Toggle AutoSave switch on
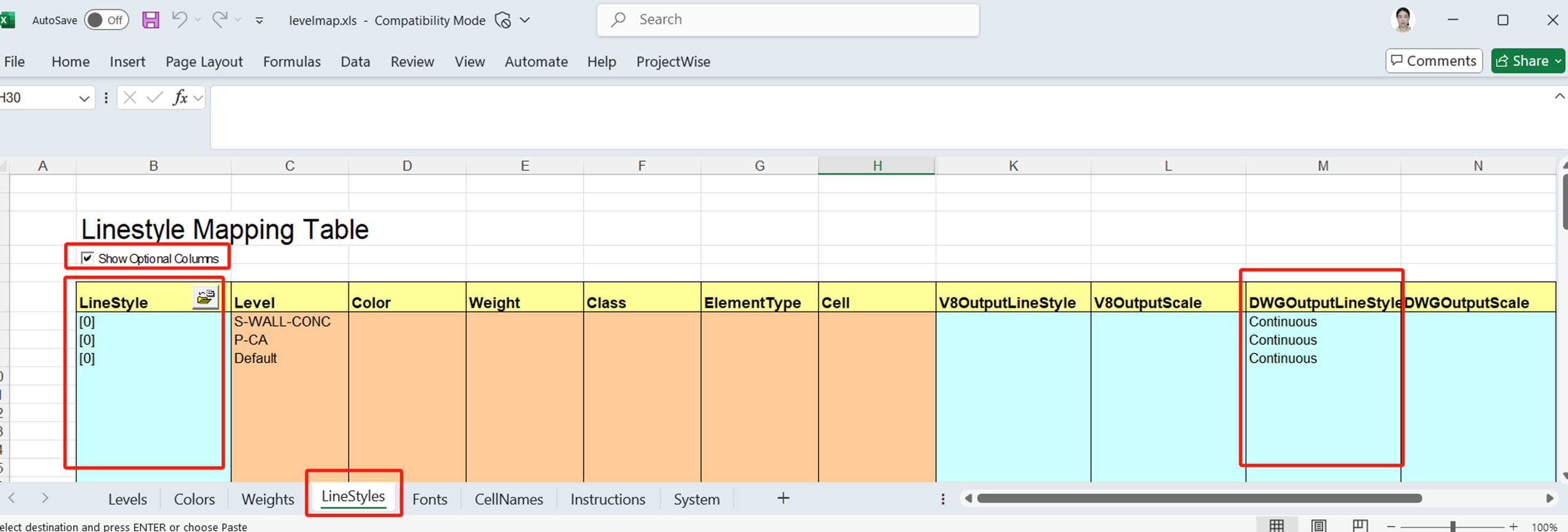Viewport: 1568px width, 532px height. pos(106,20)
